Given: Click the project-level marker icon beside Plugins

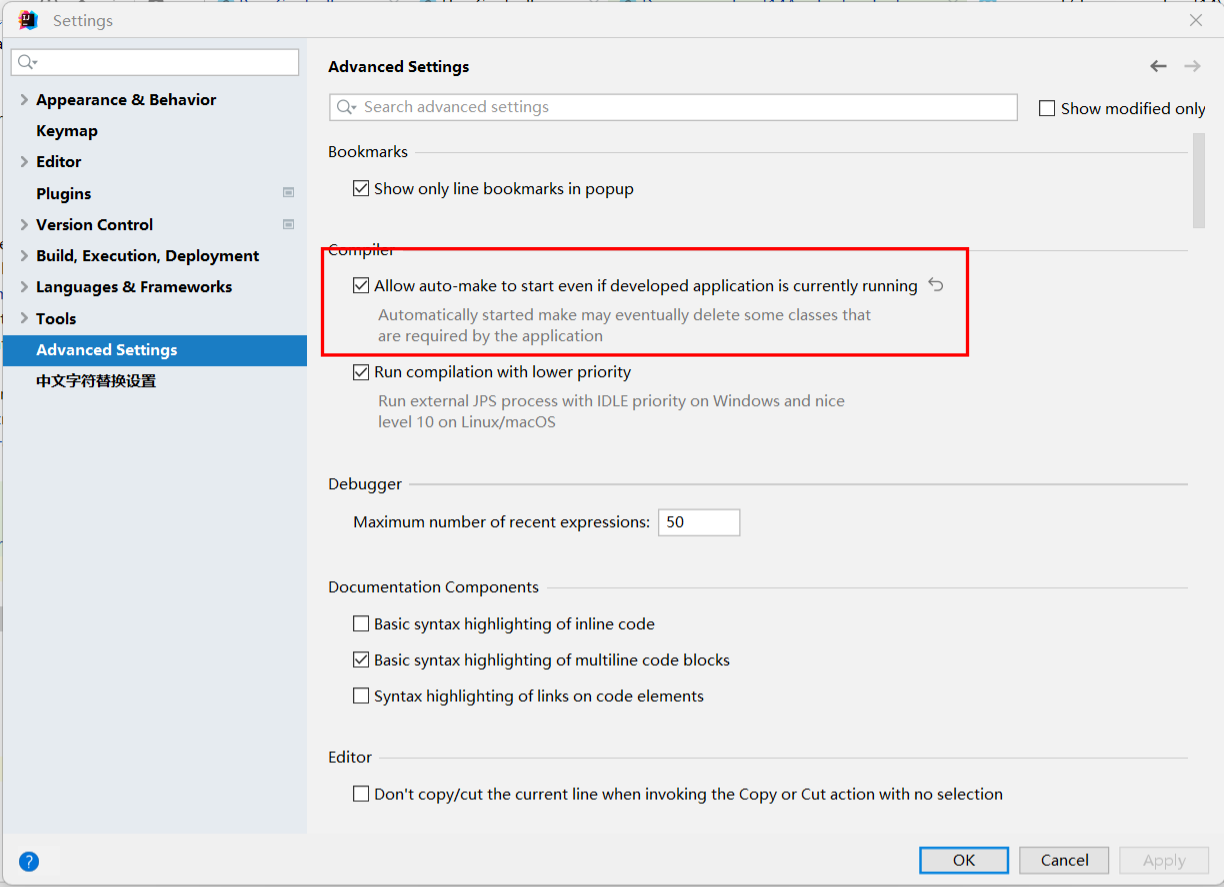Looking at the screenshot, I should pos(289,193).
